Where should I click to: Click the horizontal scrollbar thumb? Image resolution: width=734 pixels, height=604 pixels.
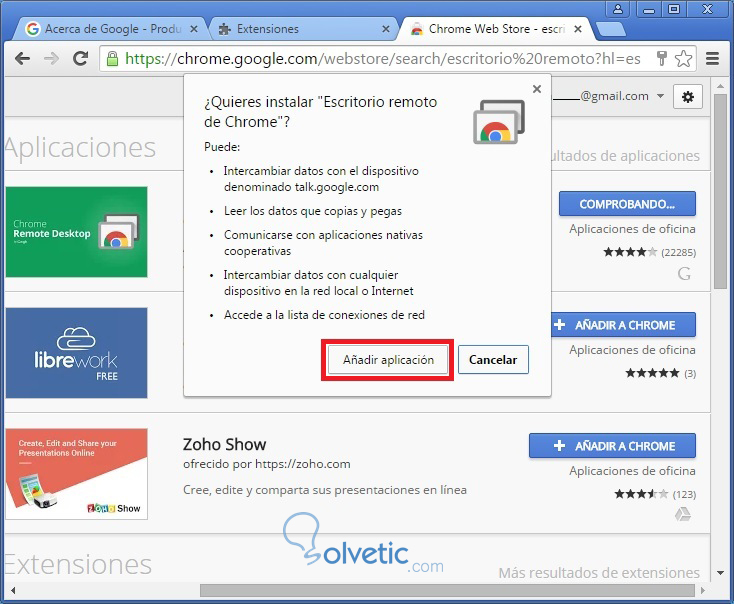pos(447,590)
